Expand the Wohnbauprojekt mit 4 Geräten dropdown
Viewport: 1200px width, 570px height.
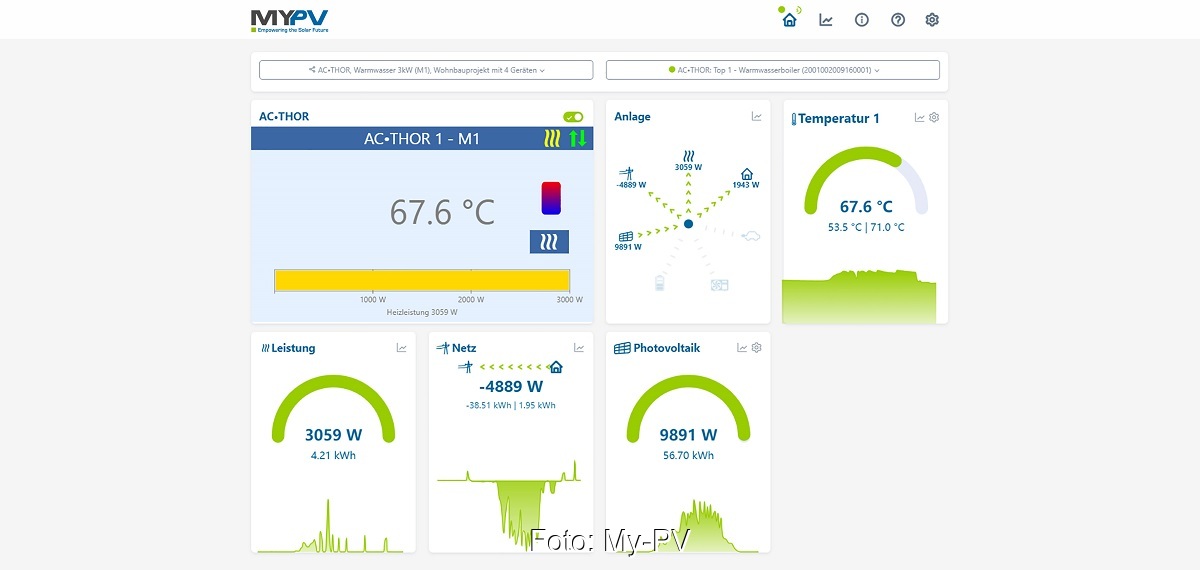click(426, 70)
